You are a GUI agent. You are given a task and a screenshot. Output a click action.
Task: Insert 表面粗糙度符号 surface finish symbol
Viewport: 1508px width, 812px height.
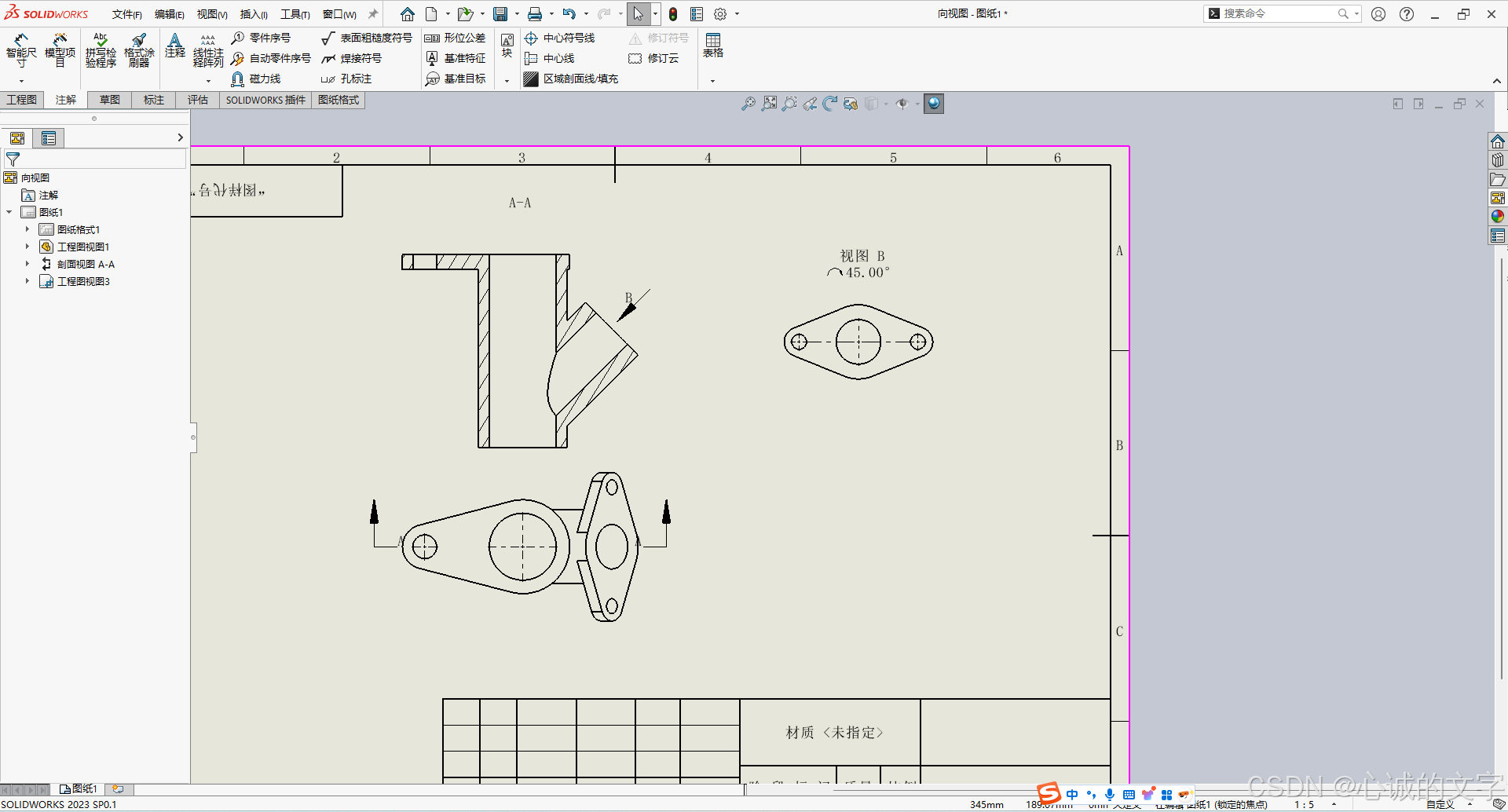coord(367,38)
